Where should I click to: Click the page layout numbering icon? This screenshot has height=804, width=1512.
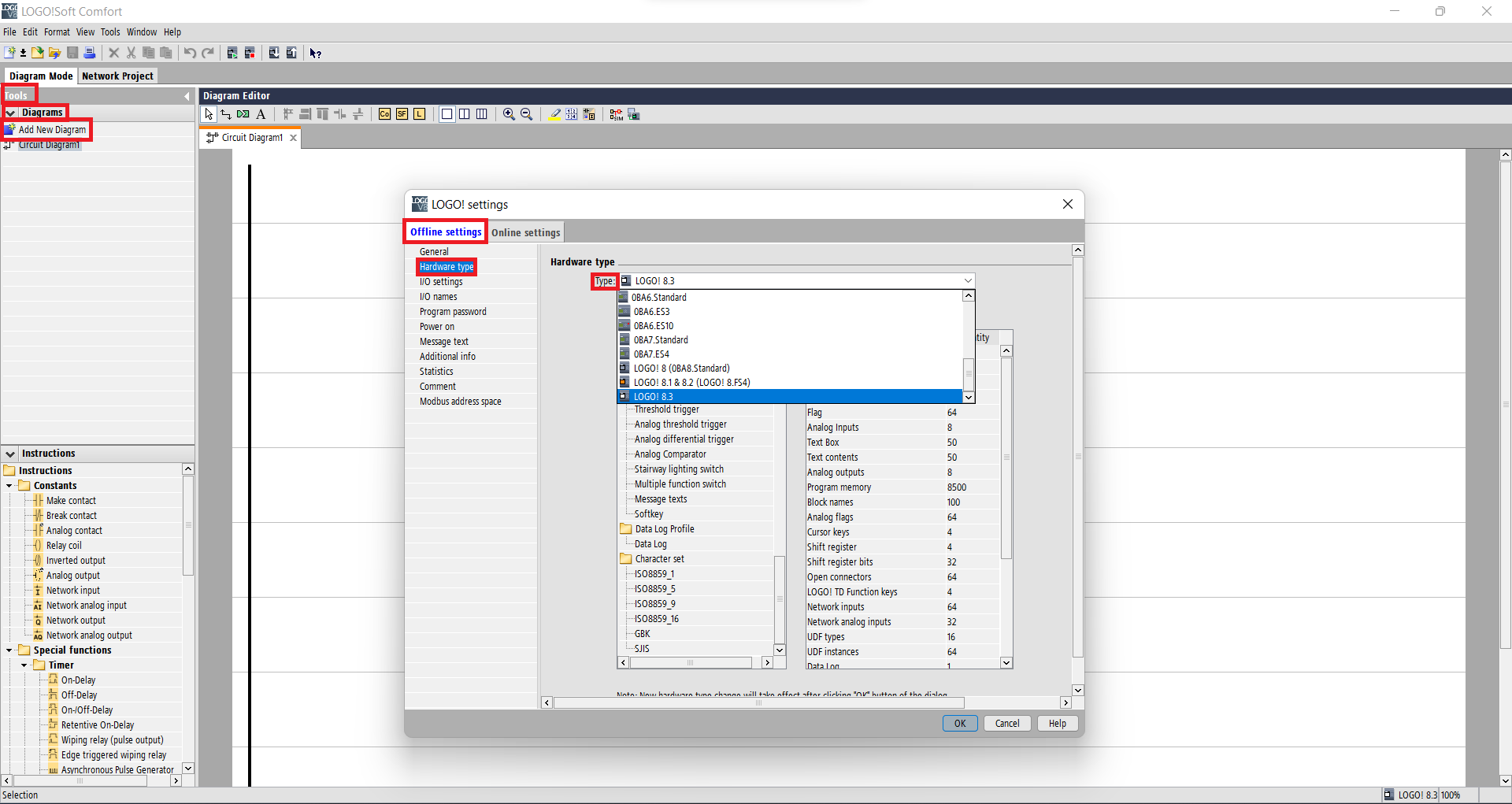click(x=572, y=114)
